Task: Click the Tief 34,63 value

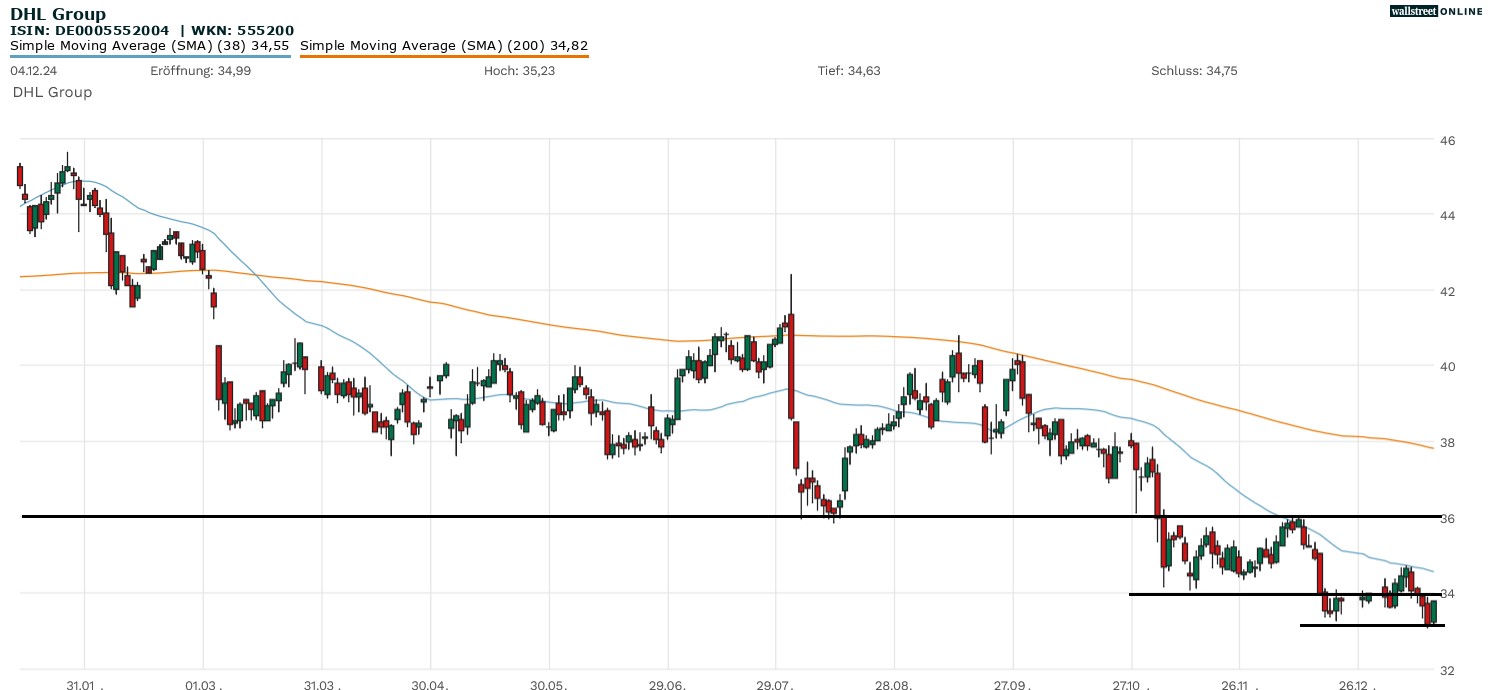Action: coord(849,71)
